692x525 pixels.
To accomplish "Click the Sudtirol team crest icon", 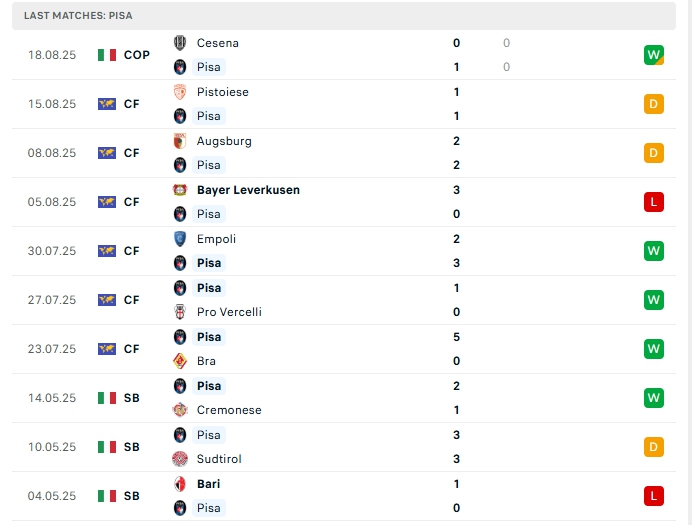I will pos(180,459).
